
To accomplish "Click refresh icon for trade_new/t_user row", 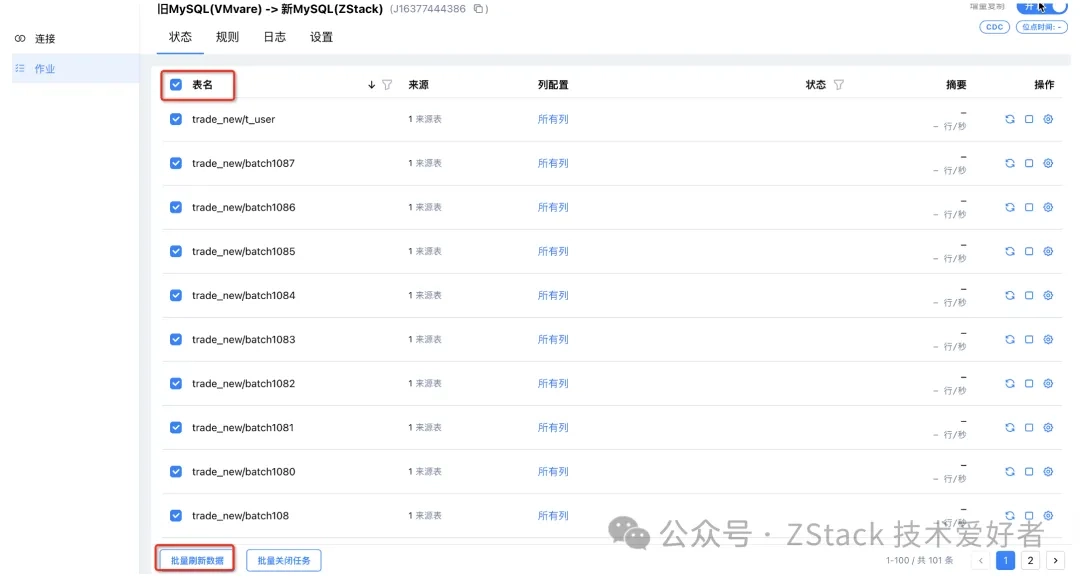I will click(1009, 119).
